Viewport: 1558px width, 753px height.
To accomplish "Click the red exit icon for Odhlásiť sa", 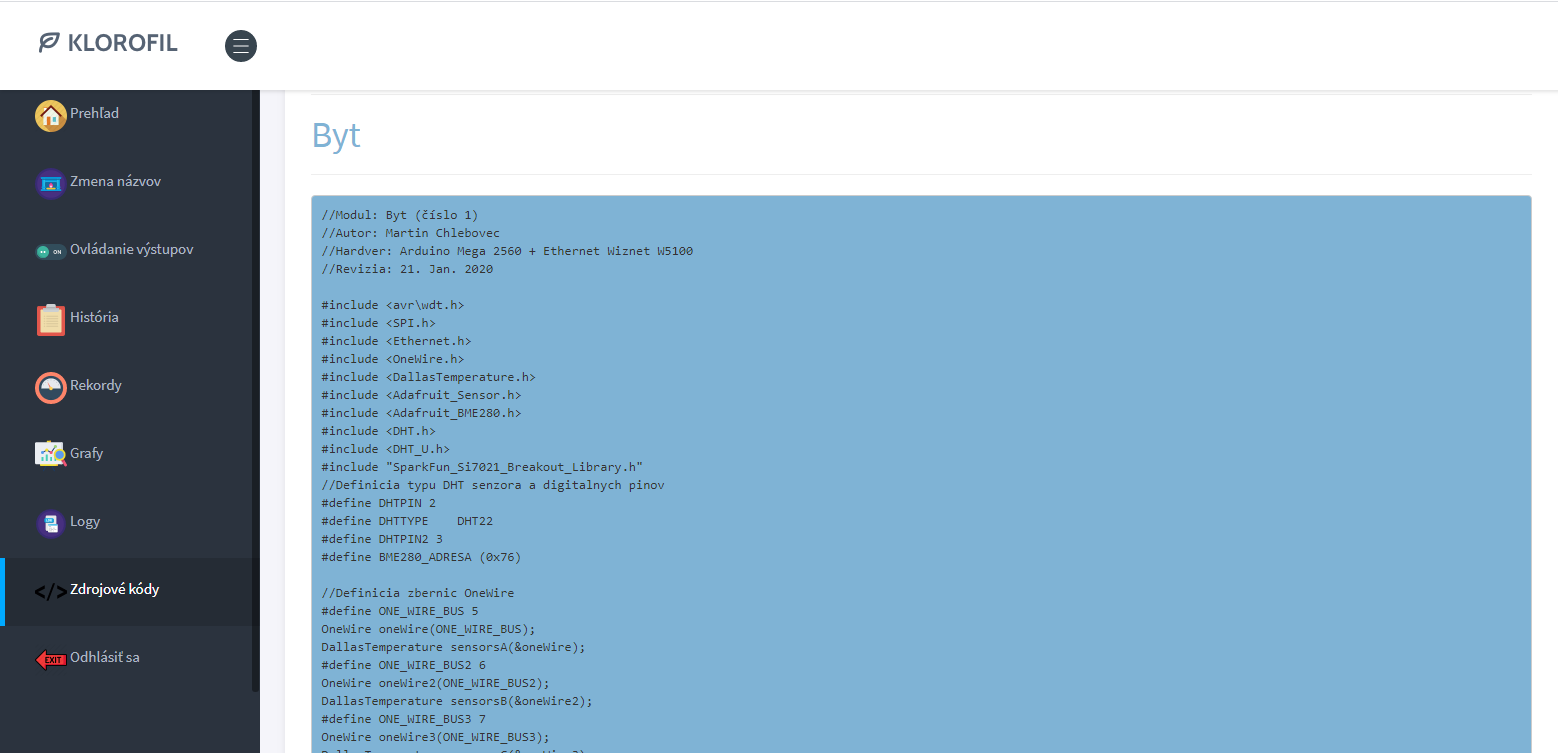I will 51,660.
